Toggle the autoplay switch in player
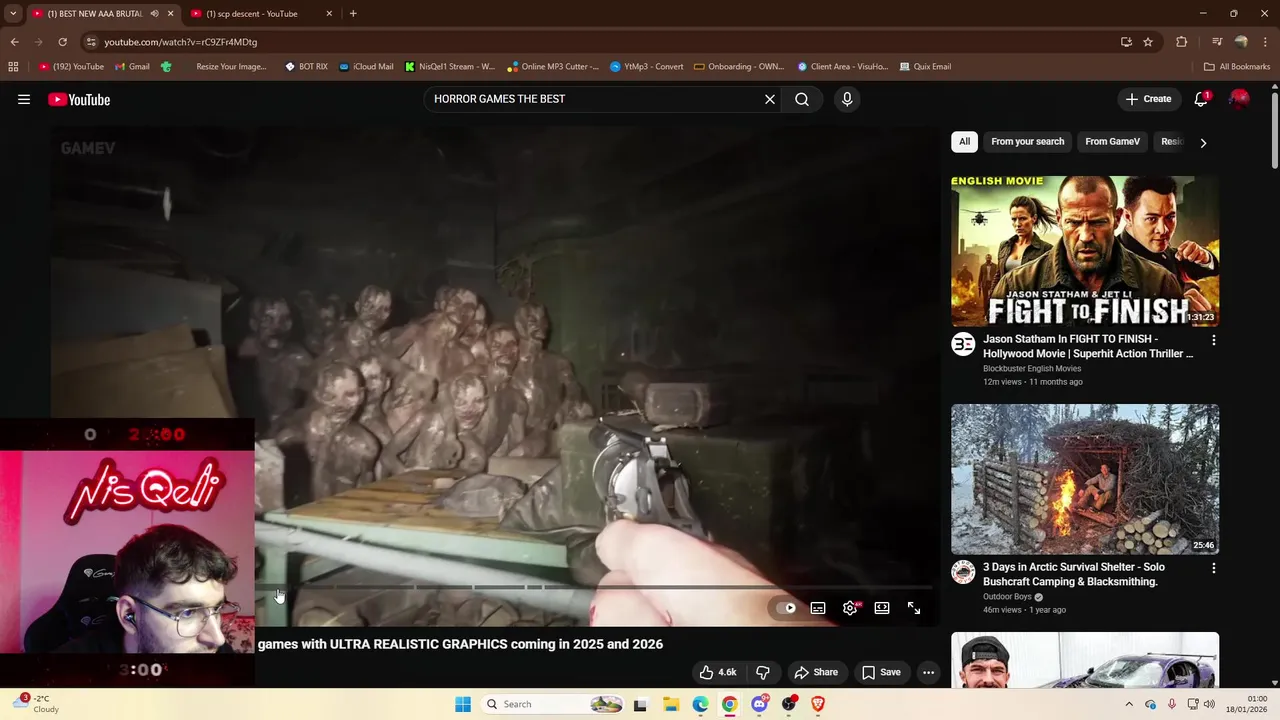Image resolution: width=1280 pixels, height=720 pixels. pos(787,608)
